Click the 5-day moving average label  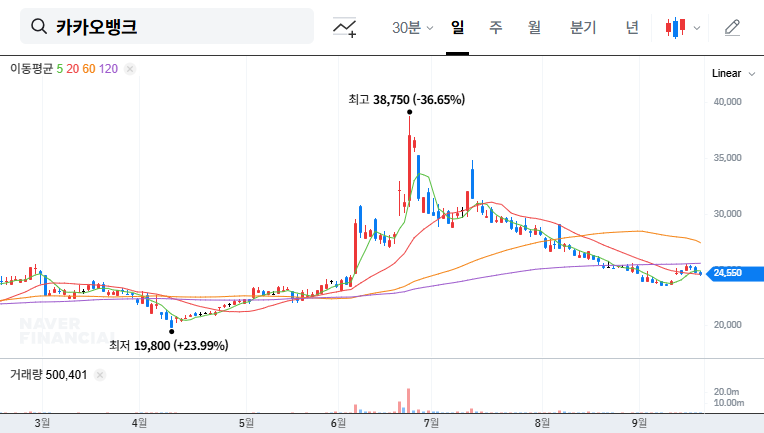[59, 69]
